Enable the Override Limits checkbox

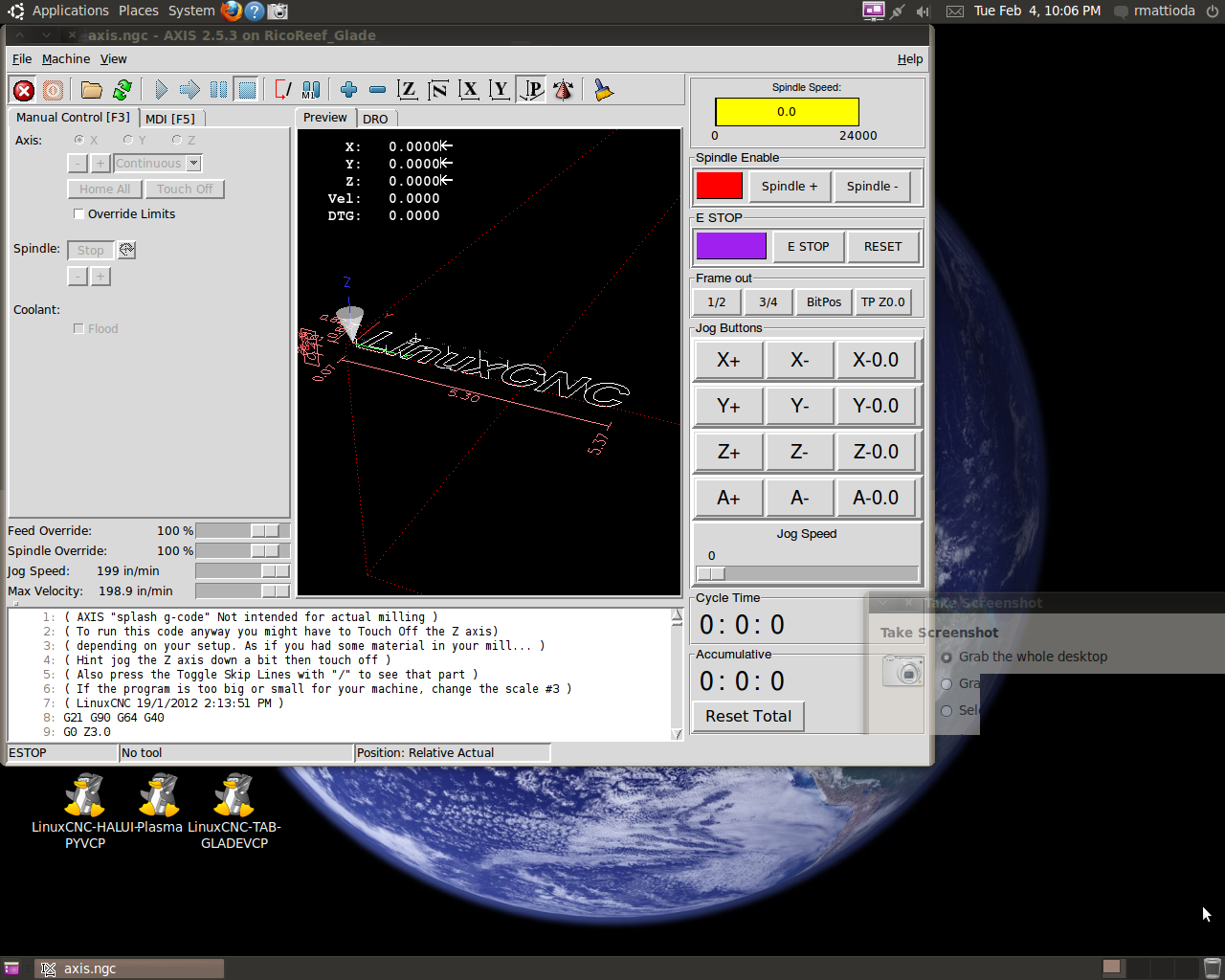[79, 213]
